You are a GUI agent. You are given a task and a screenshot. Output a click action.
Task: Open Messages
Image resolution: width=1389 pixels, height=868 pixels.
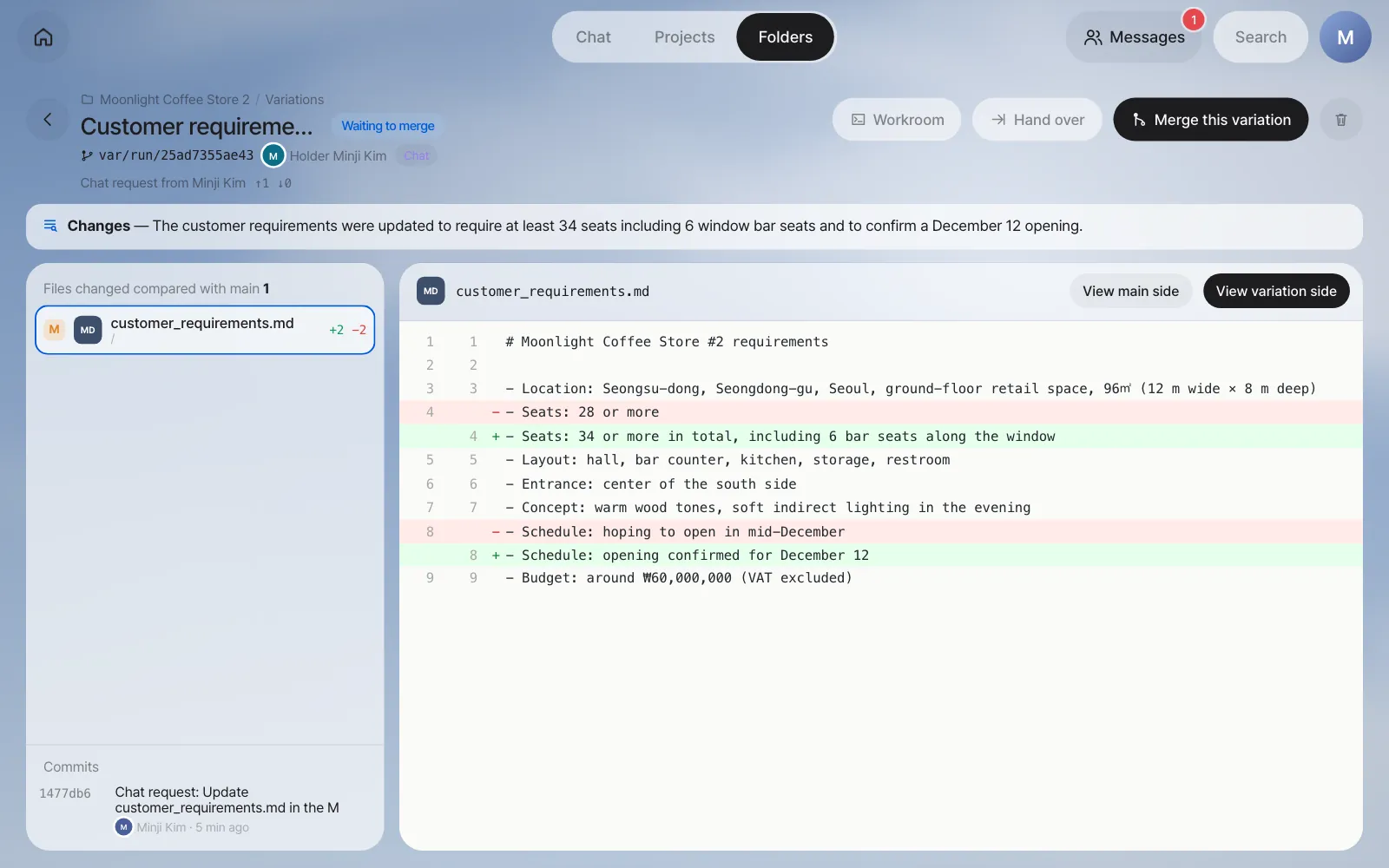(x=1134, y=37)
